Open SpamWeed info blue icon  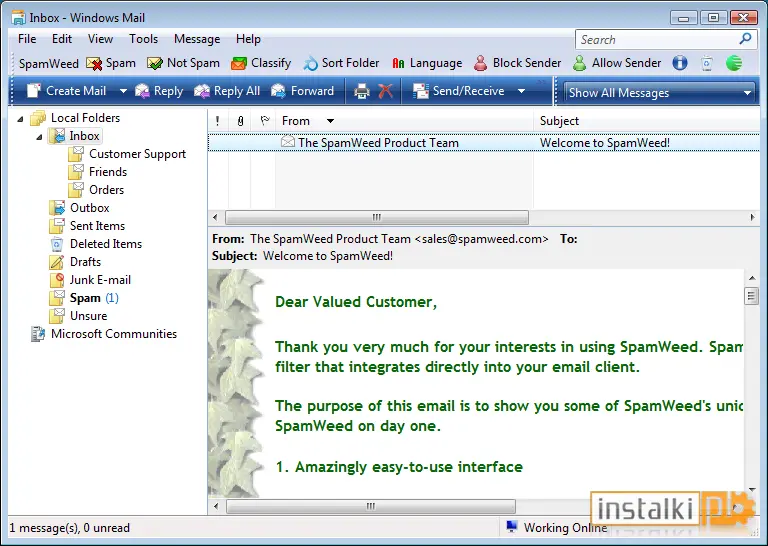pyautogui.click(x=680, y=63)
